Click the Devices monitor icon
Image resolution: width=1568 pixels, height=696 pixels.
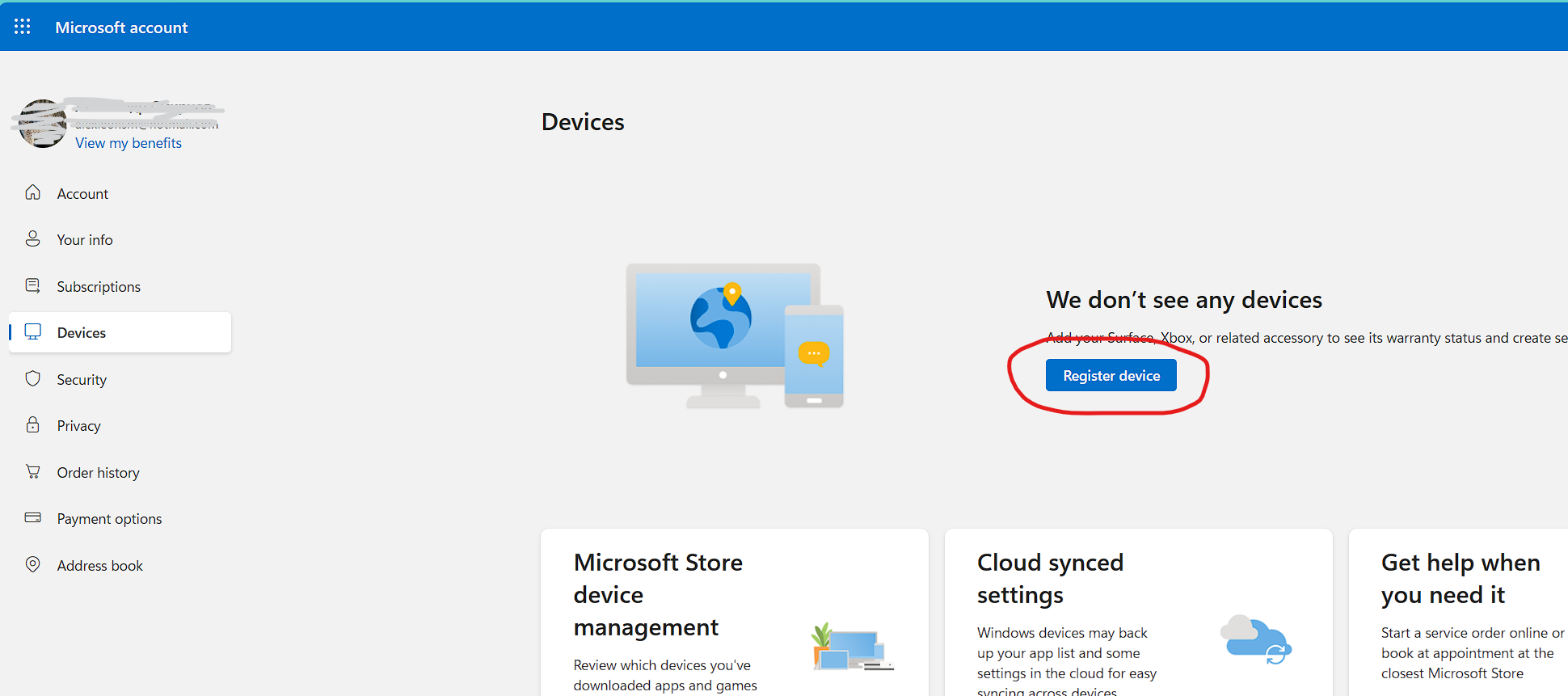(x=32, y=332)
